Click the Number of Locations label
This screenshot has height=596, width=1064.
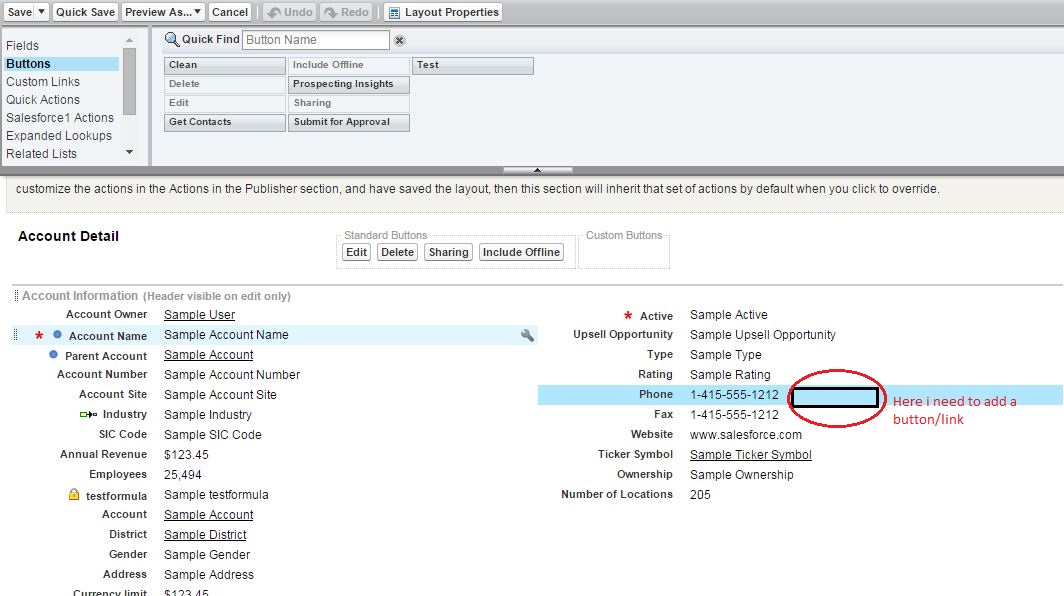(x=617, y=494)
